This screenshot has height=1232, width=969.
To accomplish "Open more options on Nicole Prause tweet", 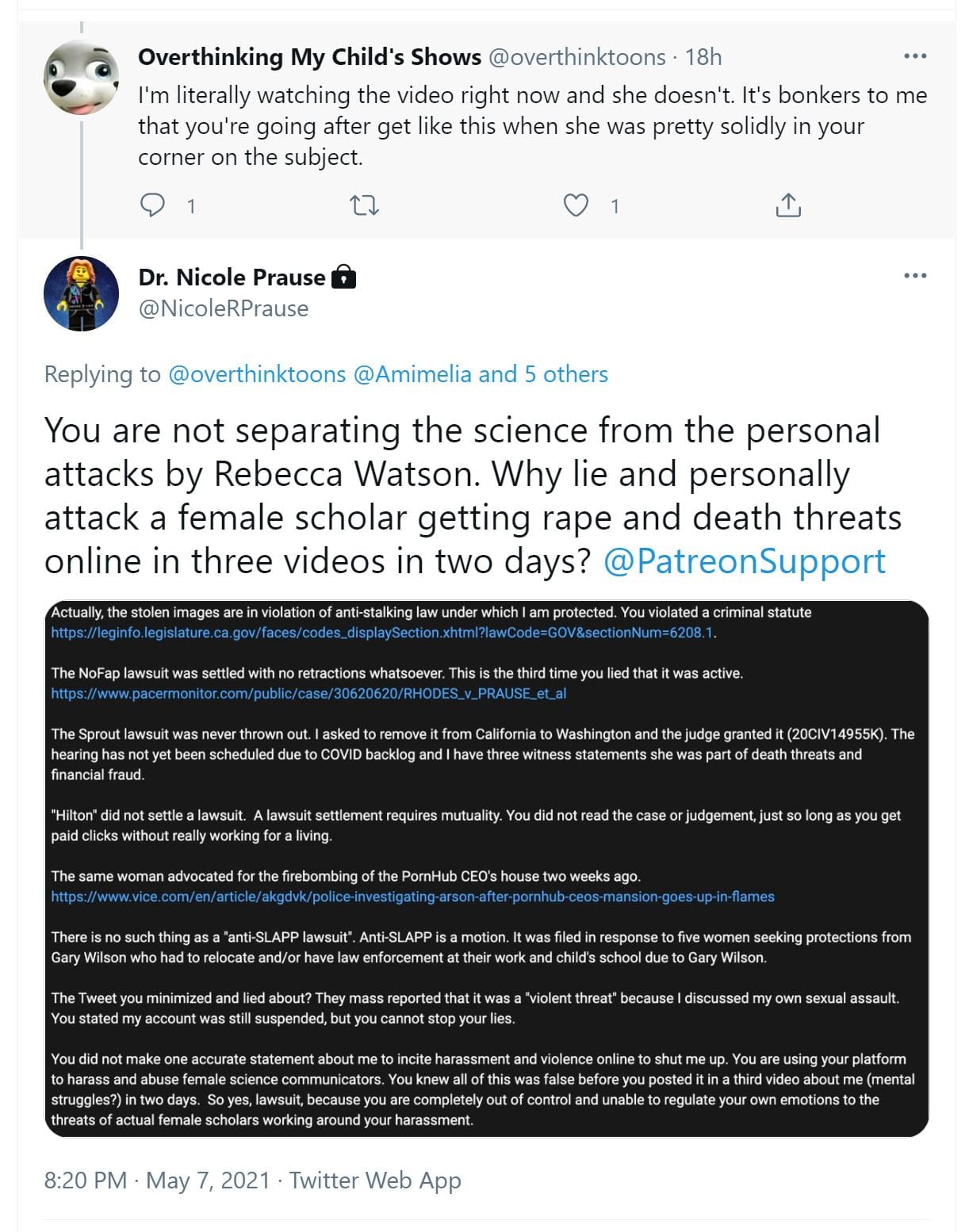I will [915, 277].
